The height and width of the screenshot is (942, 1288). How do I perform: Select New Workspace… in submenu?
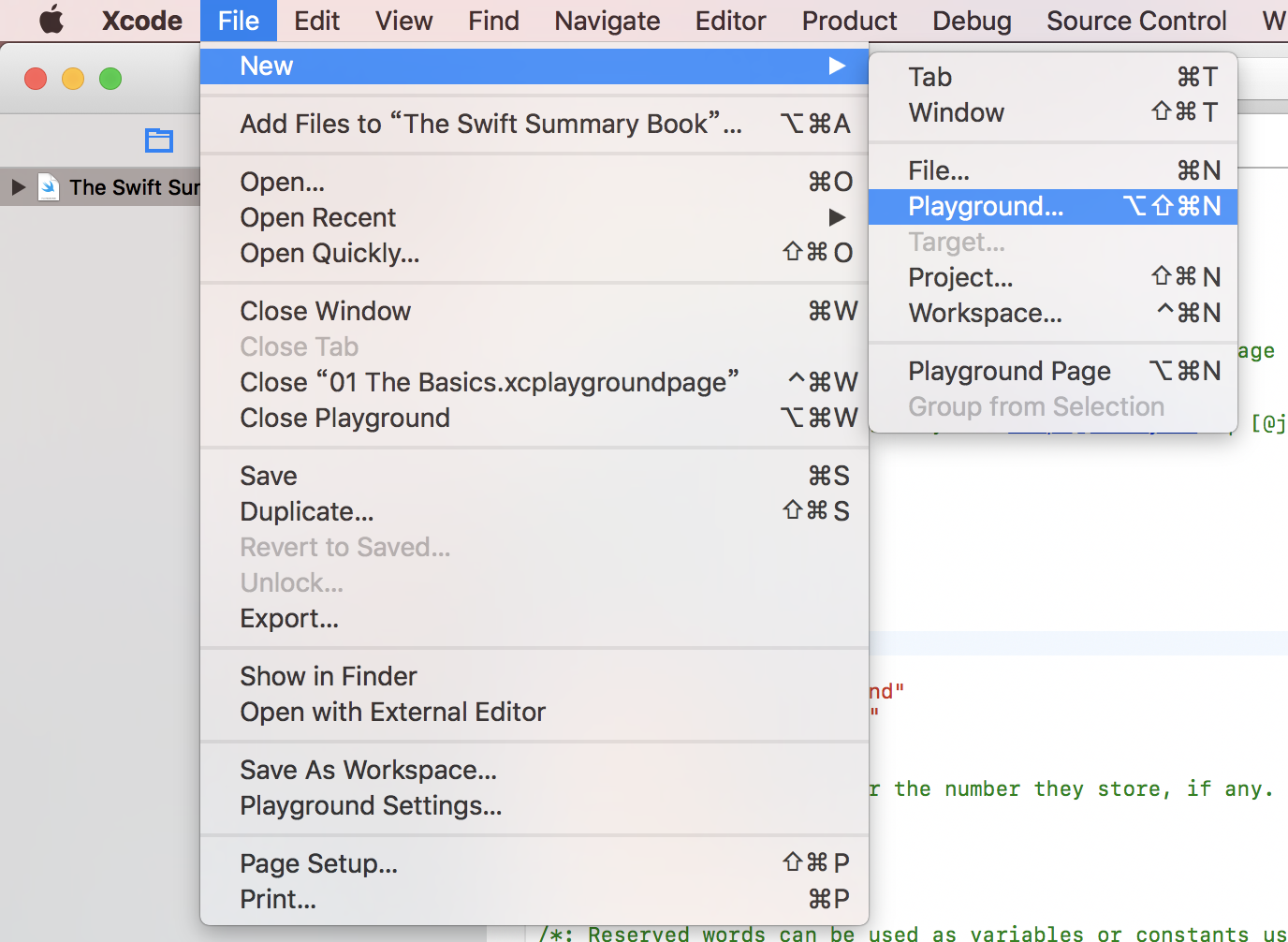coord(1053,313)
